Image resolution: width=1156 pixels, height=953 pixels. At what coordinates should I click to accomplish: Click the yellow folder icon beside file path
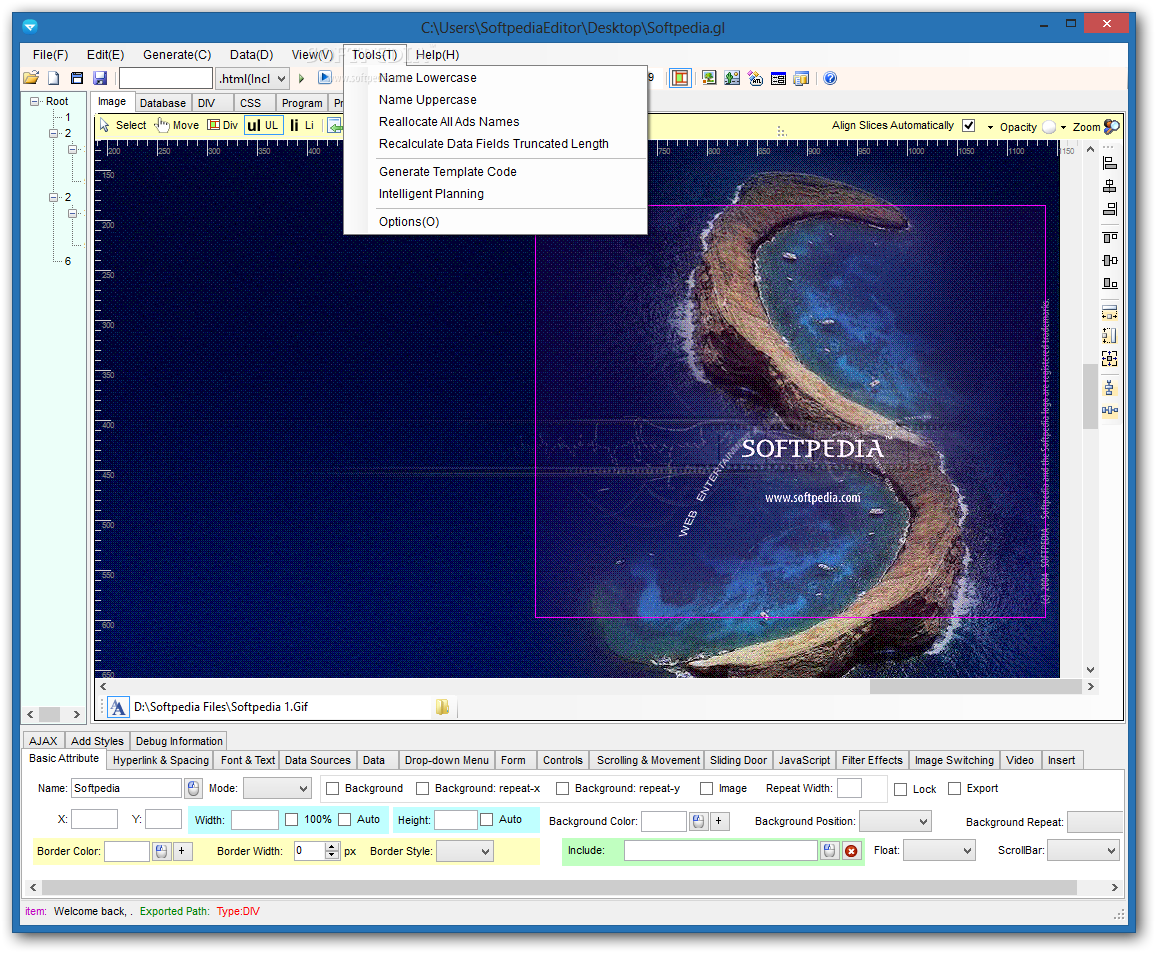click(442, 707)
